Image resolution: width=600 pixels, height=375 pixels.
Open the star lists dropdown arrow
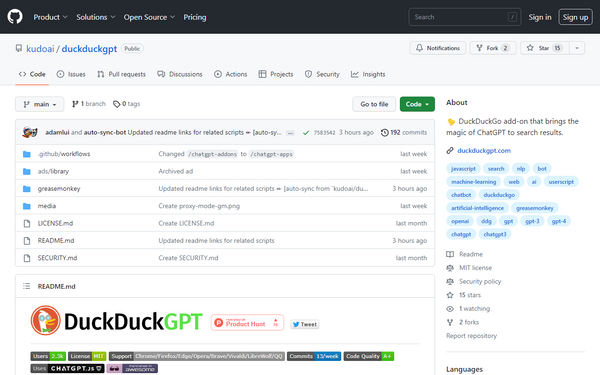(577, 48)
